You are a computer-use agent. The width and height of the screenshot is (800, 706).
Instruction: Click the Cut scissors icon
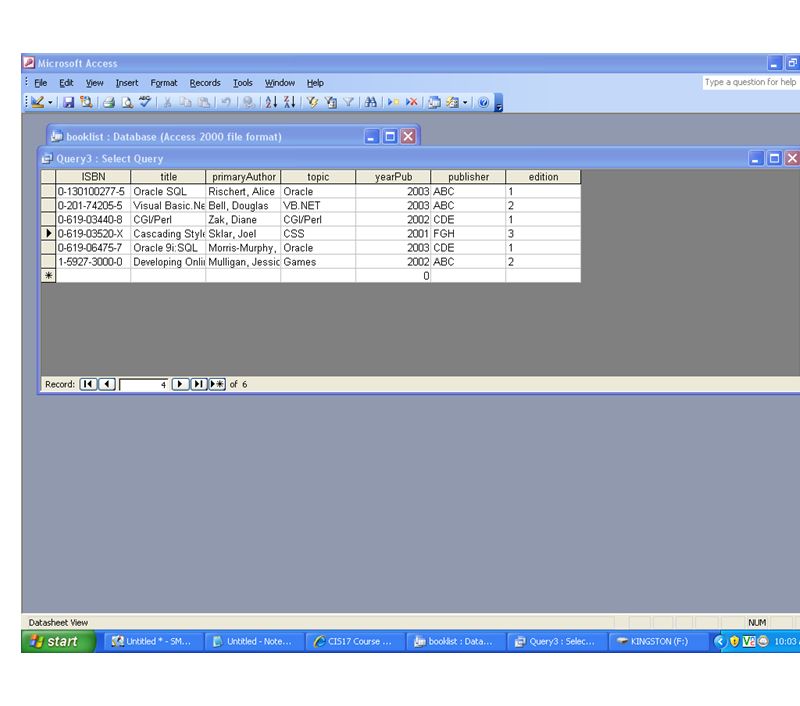pos(167,103)
